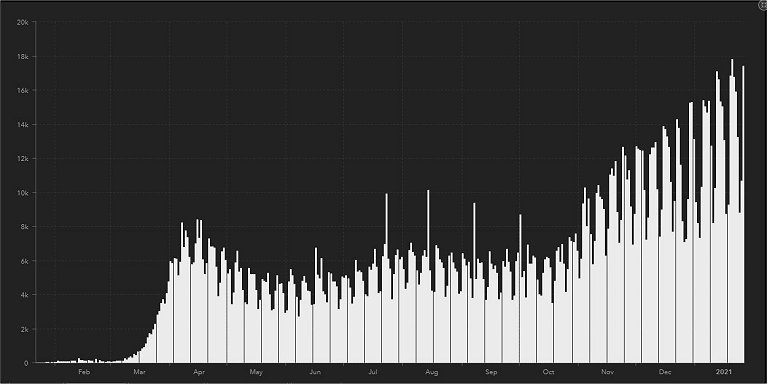Viewport: 768px width, 384px height.
Task: Click the tall spike bar in July
Action: pos(386,278)
